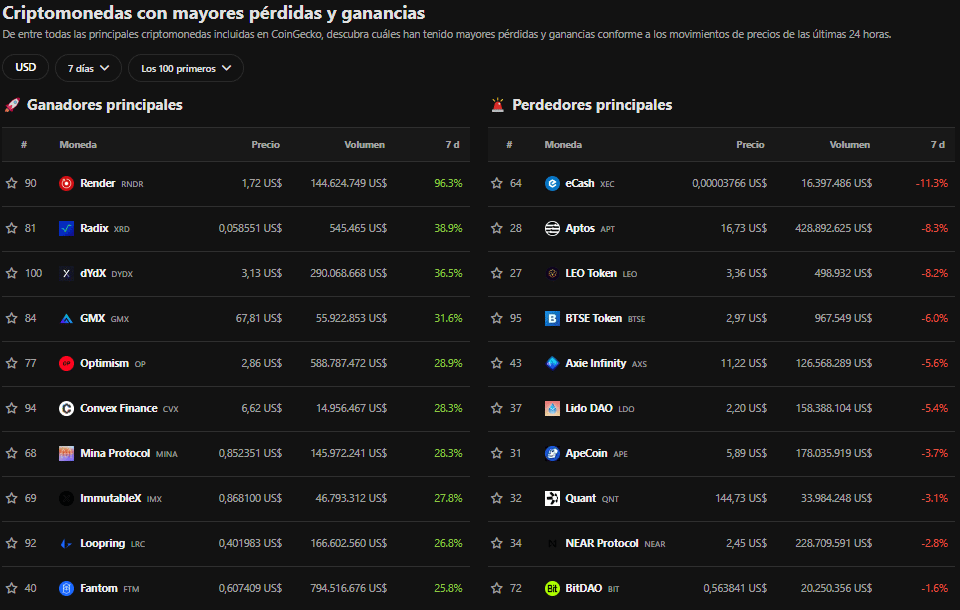Click the eCash logo icon
The height and width of the screenshot is (610, 960).
[552, 183]
